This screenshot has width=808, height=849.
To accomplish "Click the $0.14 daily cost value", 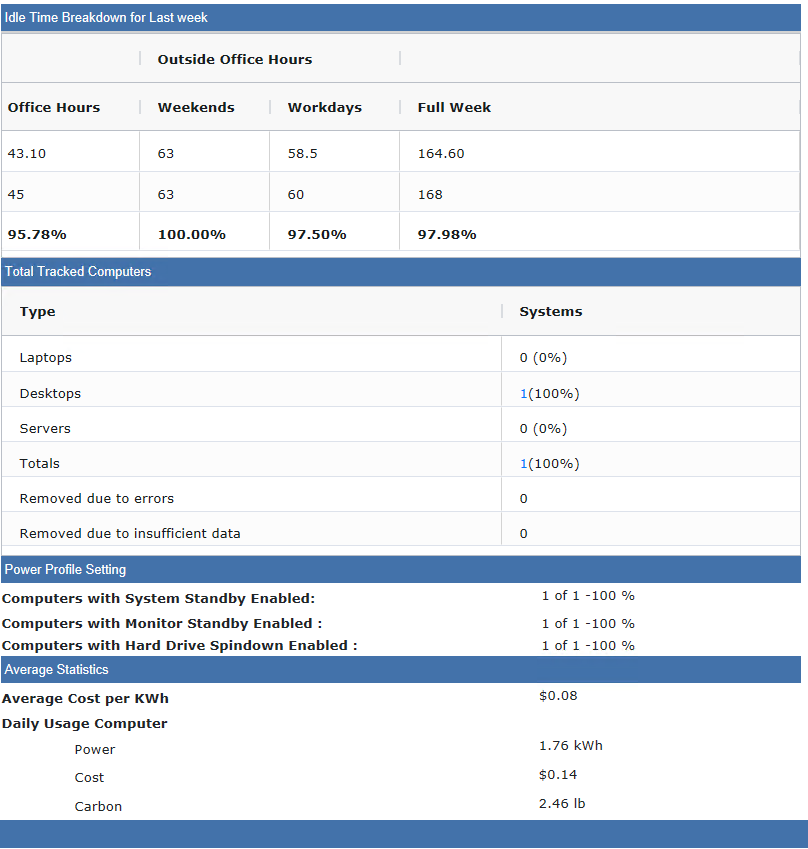I will tap(558, 775).
